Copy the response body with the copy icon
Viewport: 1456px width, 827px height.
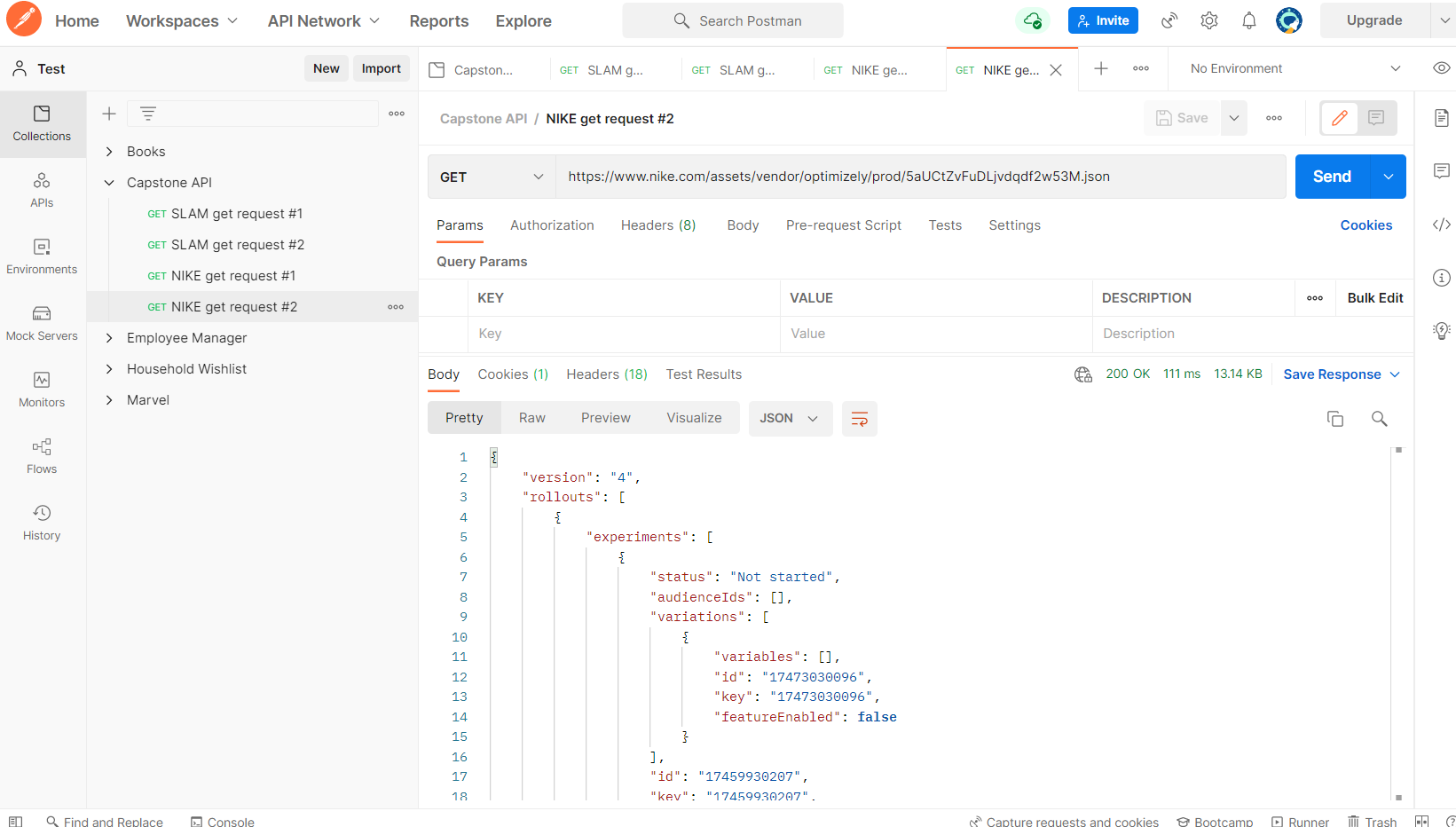pos(1335,418)
